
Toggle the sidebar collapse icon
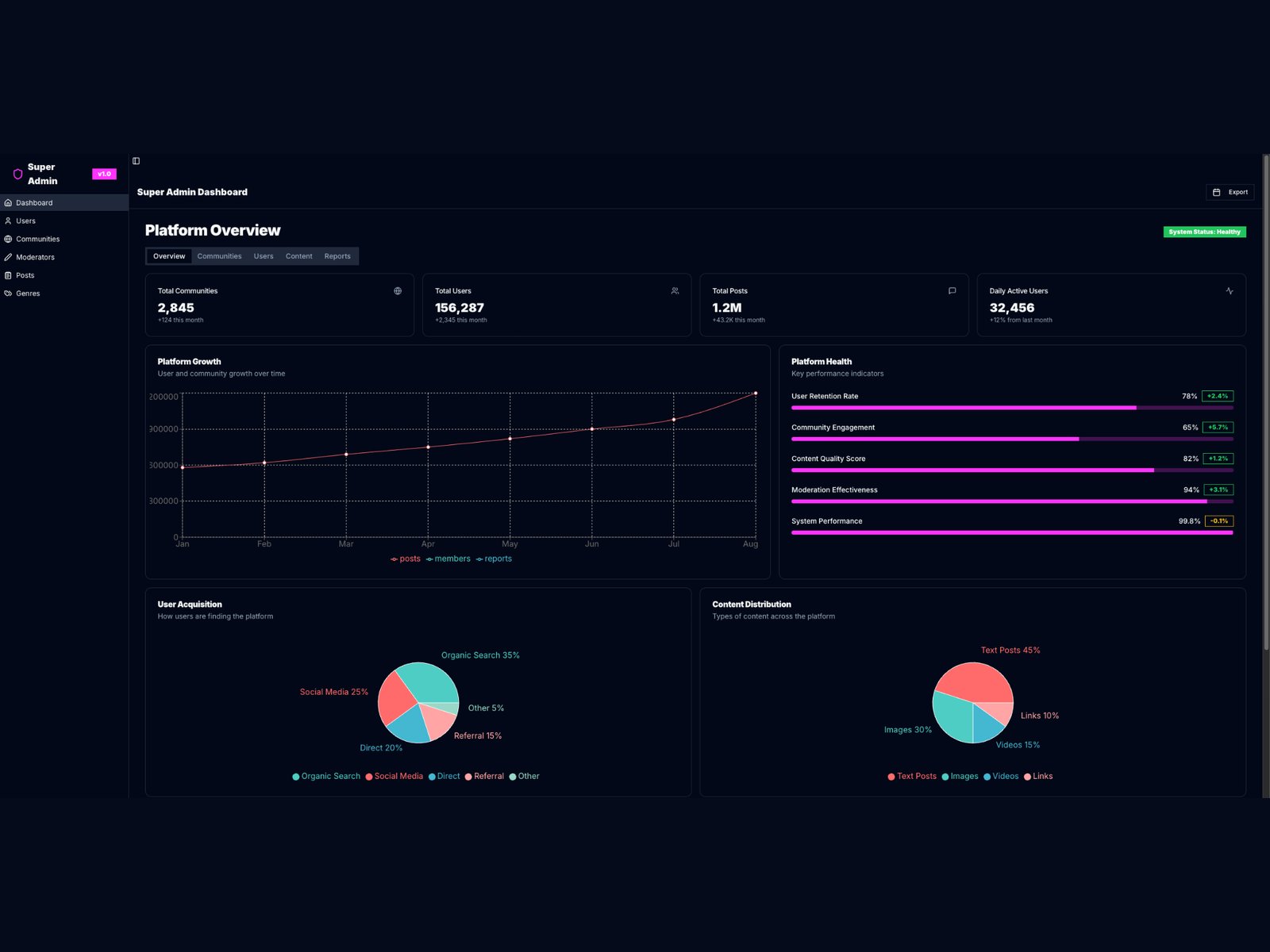pos(136,161)
